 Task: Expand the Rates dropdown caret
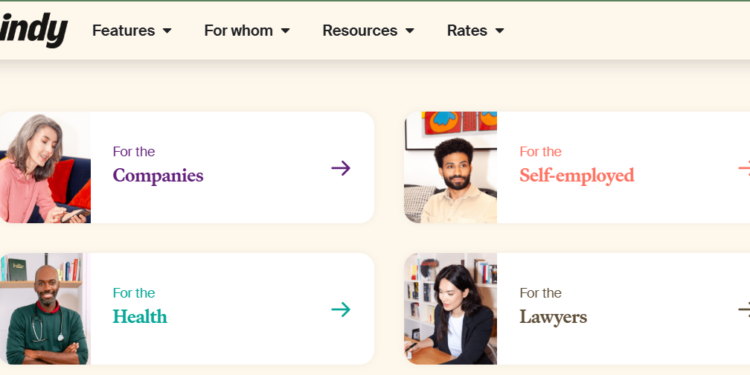pyautogui.click(x=499, y=31)
